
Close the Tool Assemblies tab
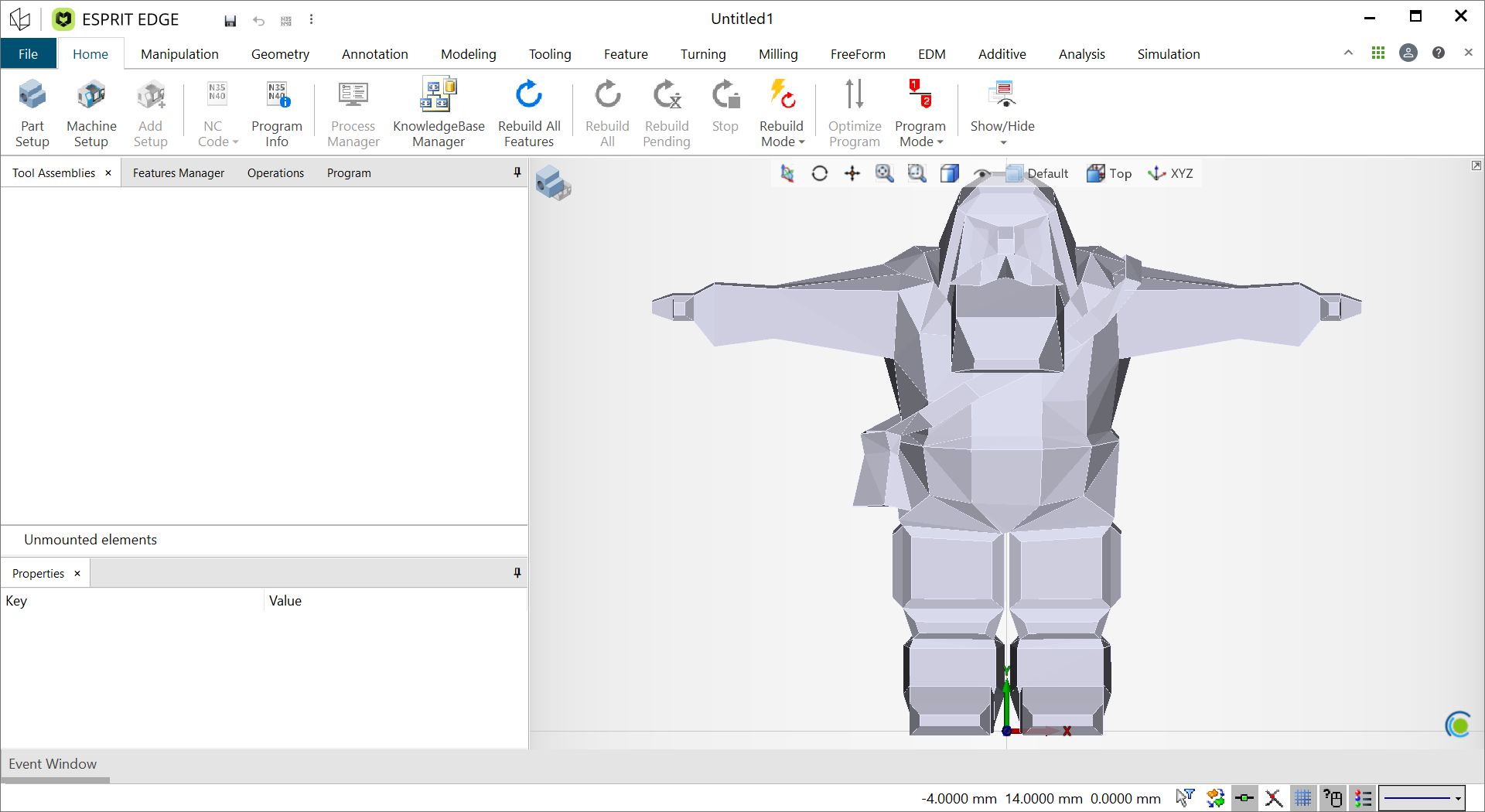point(108,173)
